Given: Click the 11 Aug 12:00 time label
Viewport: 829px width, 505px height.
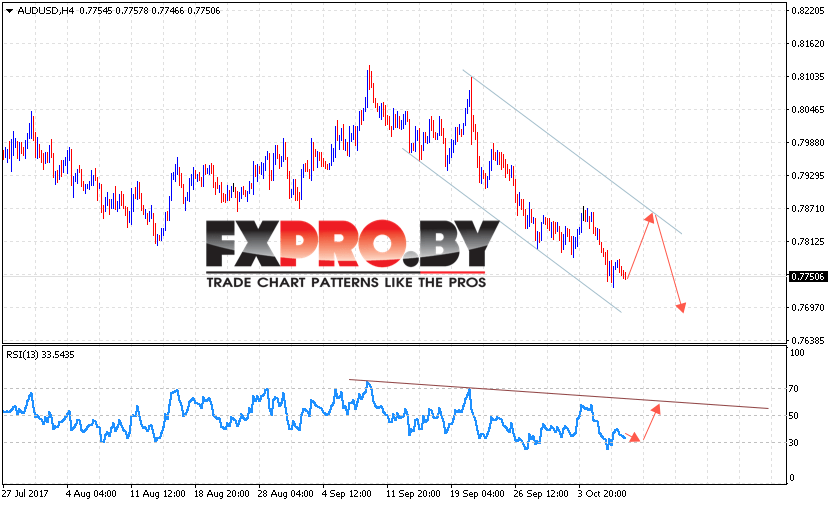Looking at the screenshot, I should [158, 493].
